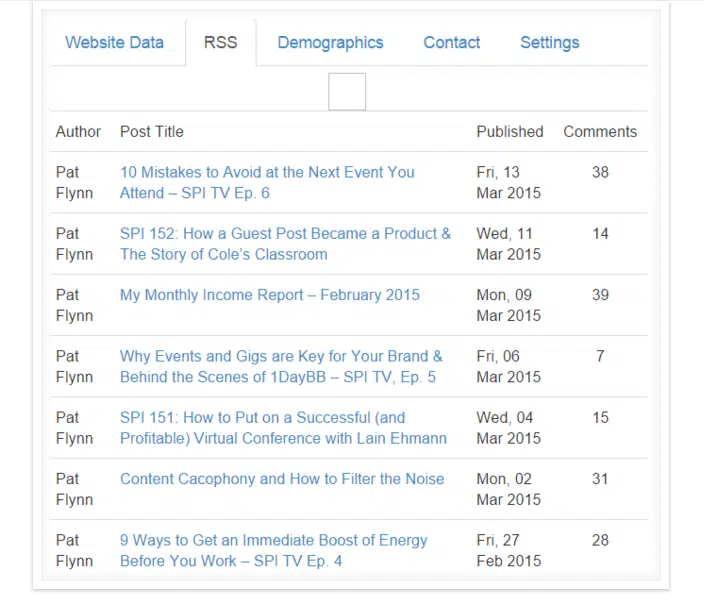
Task: Select the RSS tab
Action: click(x=220, y=43)
